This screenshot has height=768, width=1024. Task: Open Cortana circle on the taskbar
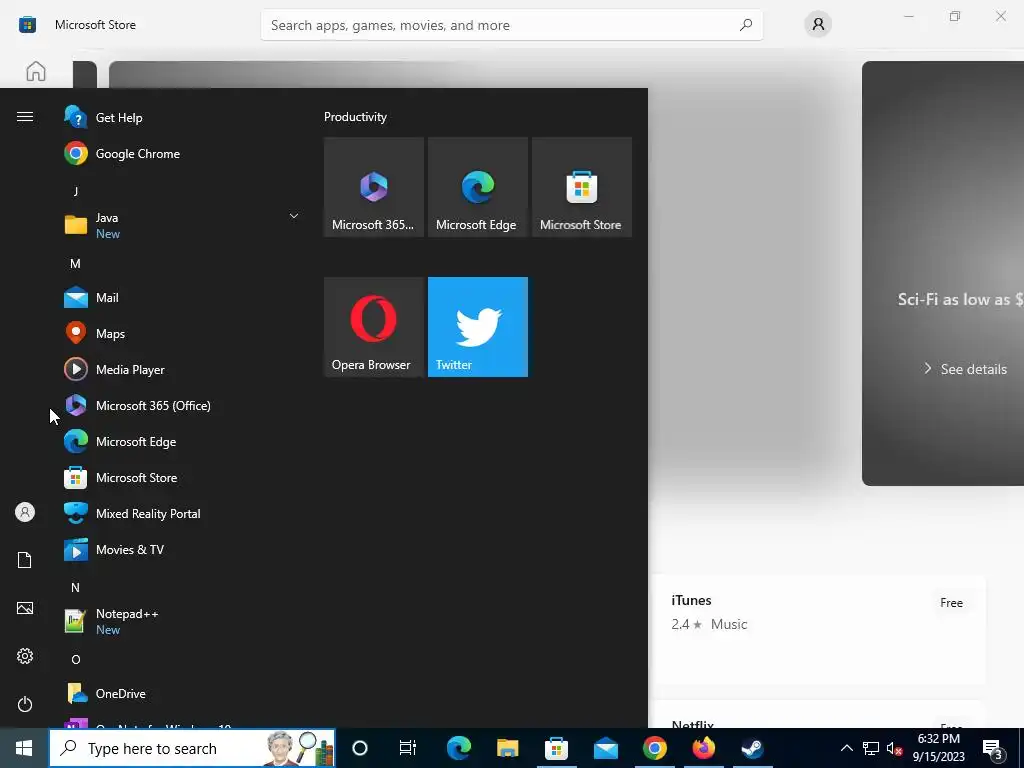coord(360,748)
